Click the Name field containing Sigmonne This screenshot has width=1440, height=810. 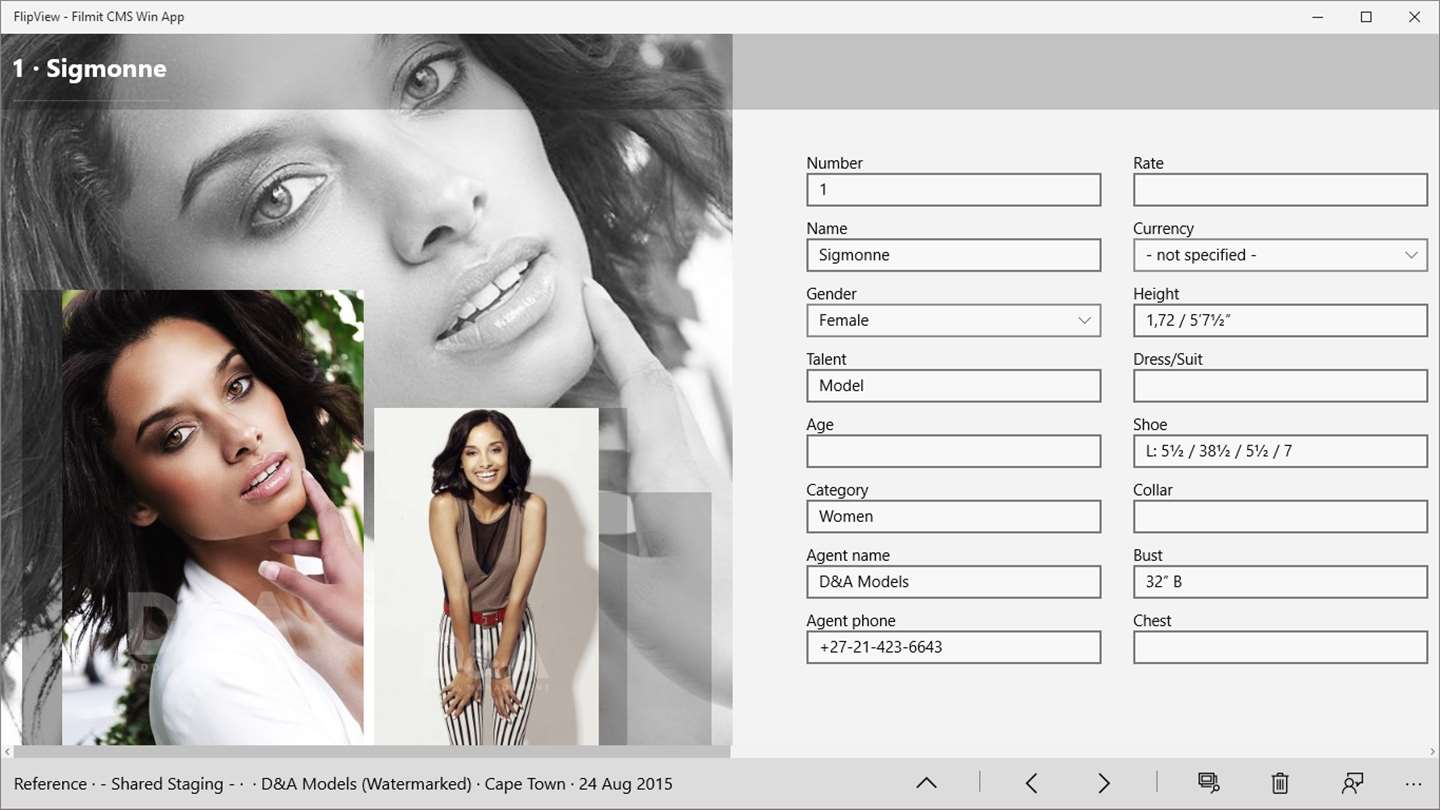(x=954, y=255)
